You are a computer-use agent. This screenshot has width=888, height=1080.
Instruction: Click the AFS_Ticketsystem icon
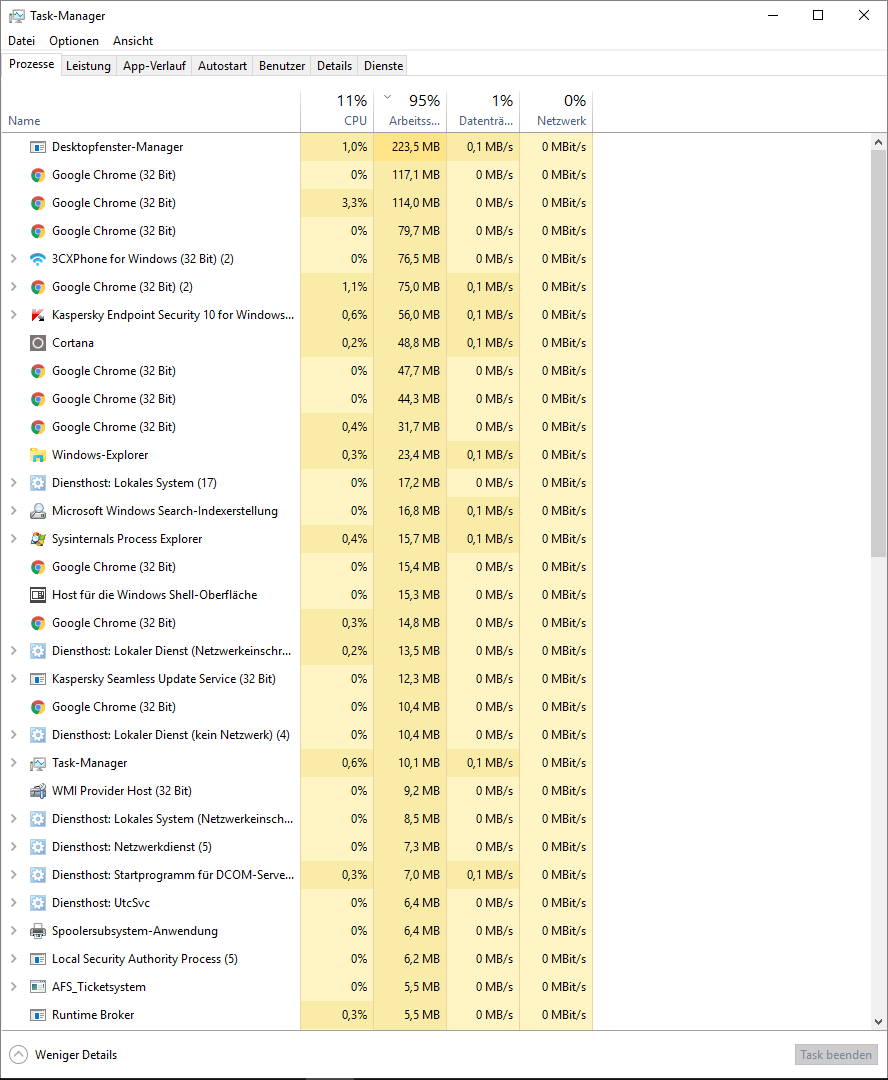pos(38,987)
